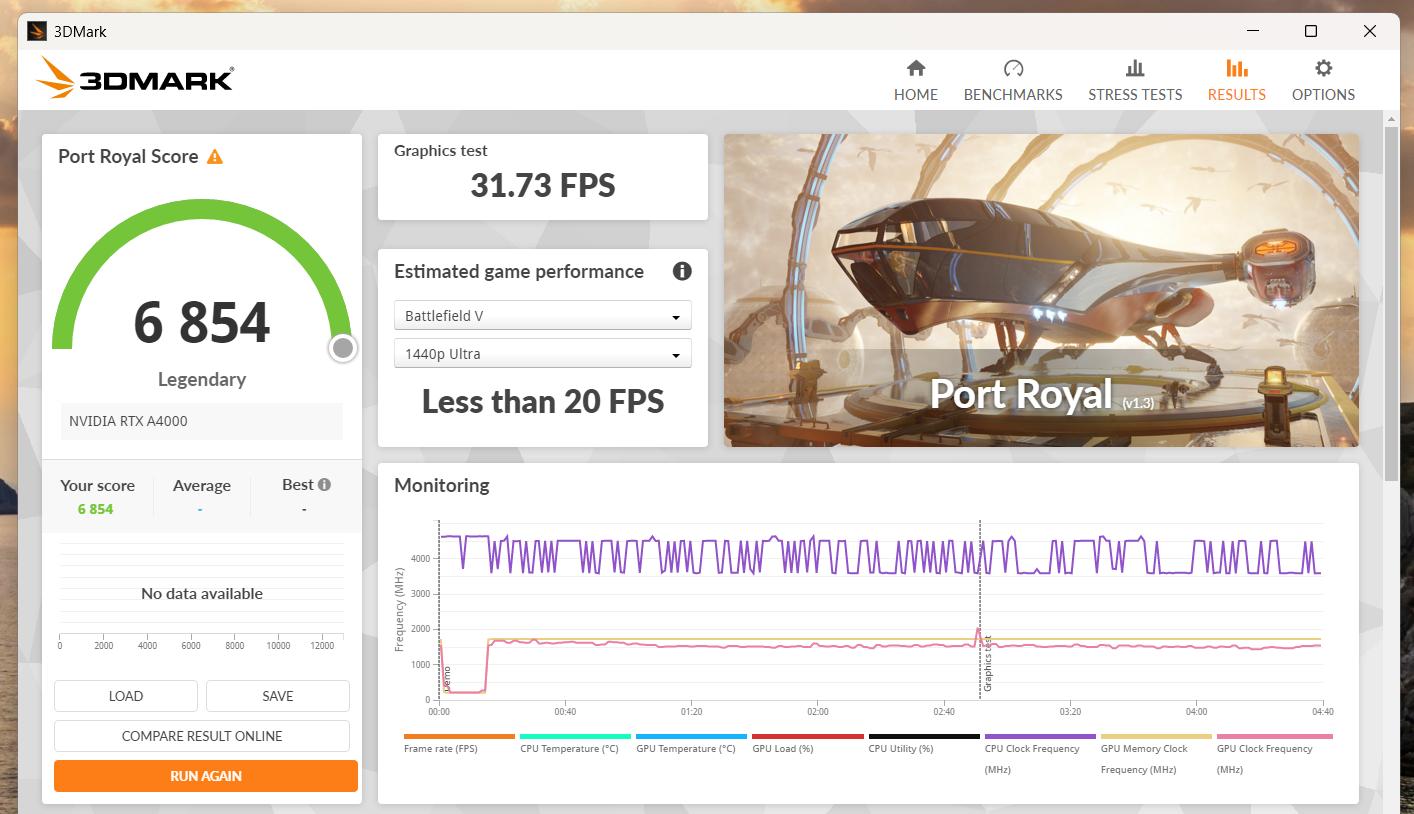Click the Average column header

coord(202,486)
